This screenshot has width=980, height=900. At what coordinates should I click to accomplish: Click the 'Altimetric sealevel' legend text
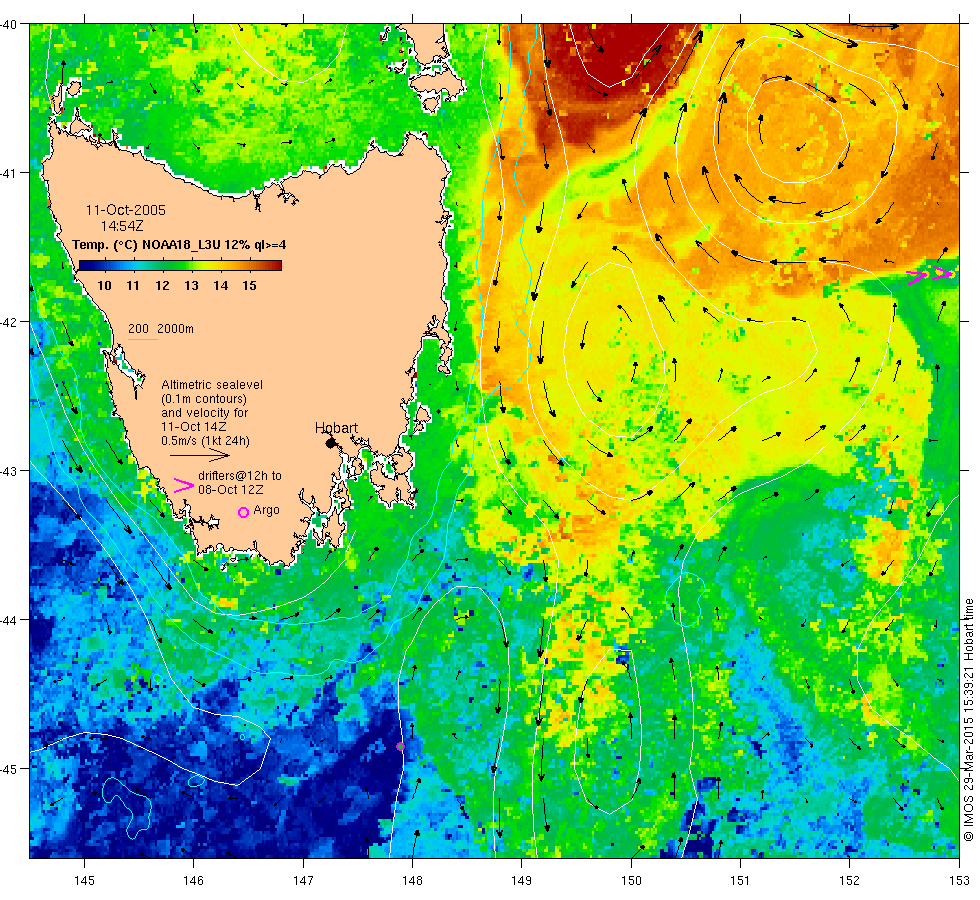[212, 385]
